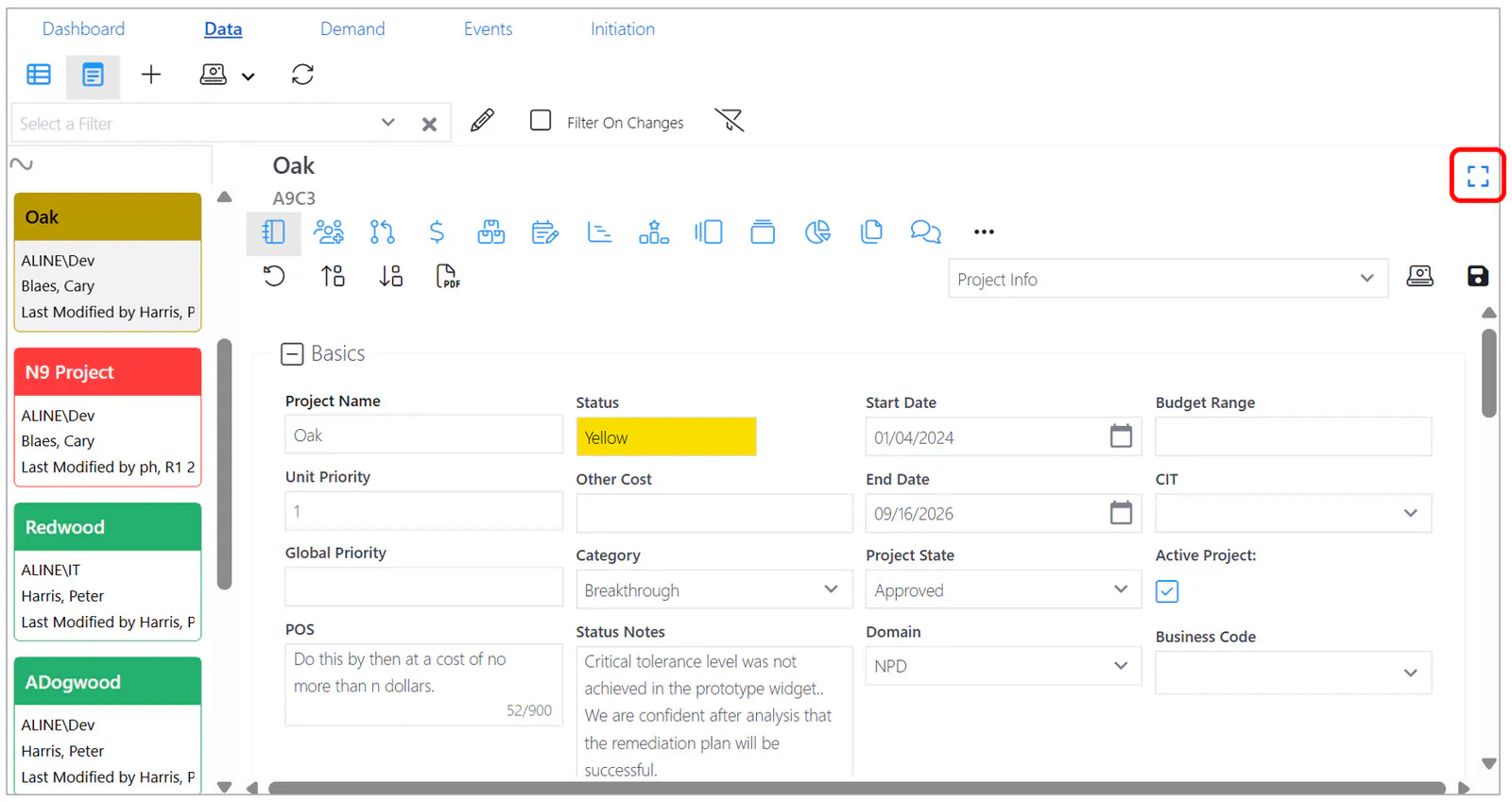
Task: Open the notes edit calendar icon
Action: 545,231
